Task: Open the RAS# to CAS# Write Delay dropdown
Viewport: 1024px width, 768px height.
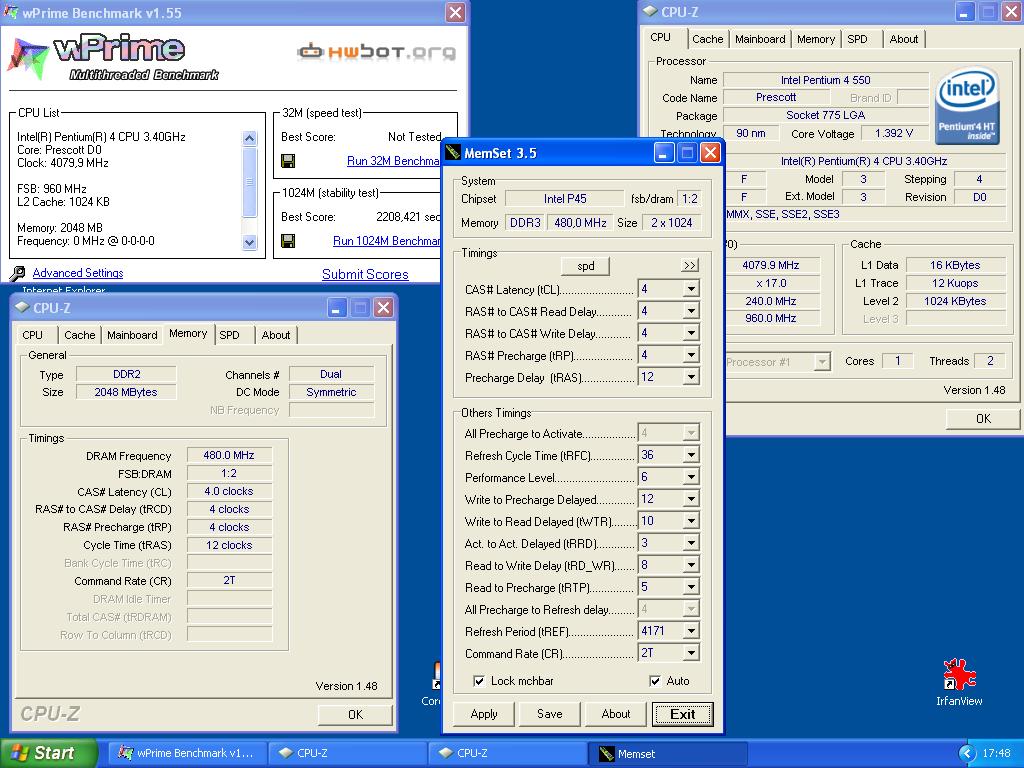Action: click(x=691, y=333)
